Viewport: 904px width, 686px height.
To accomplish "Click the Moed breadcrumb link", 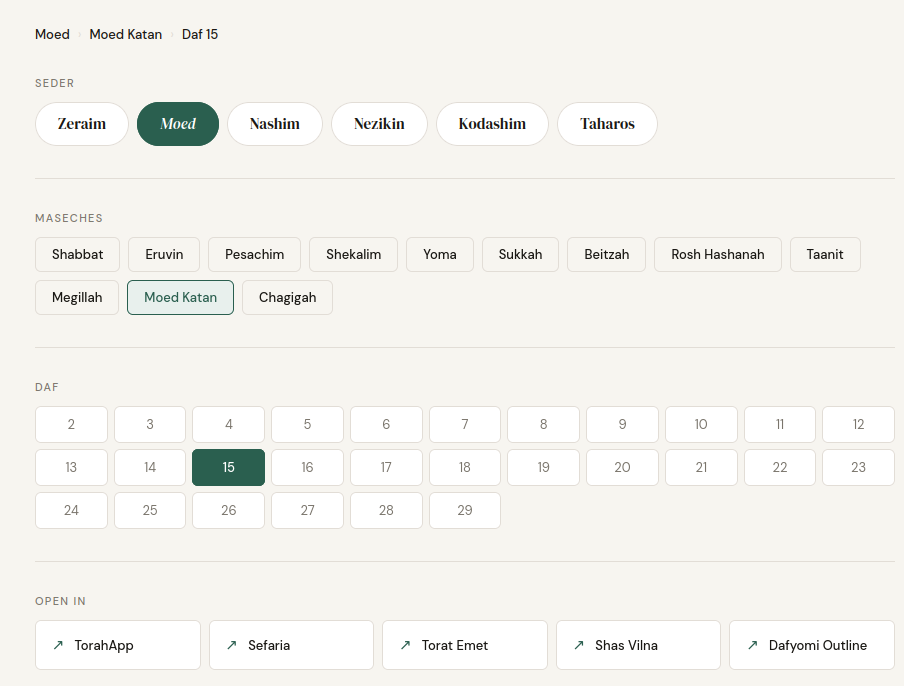I will pos(52,34).
